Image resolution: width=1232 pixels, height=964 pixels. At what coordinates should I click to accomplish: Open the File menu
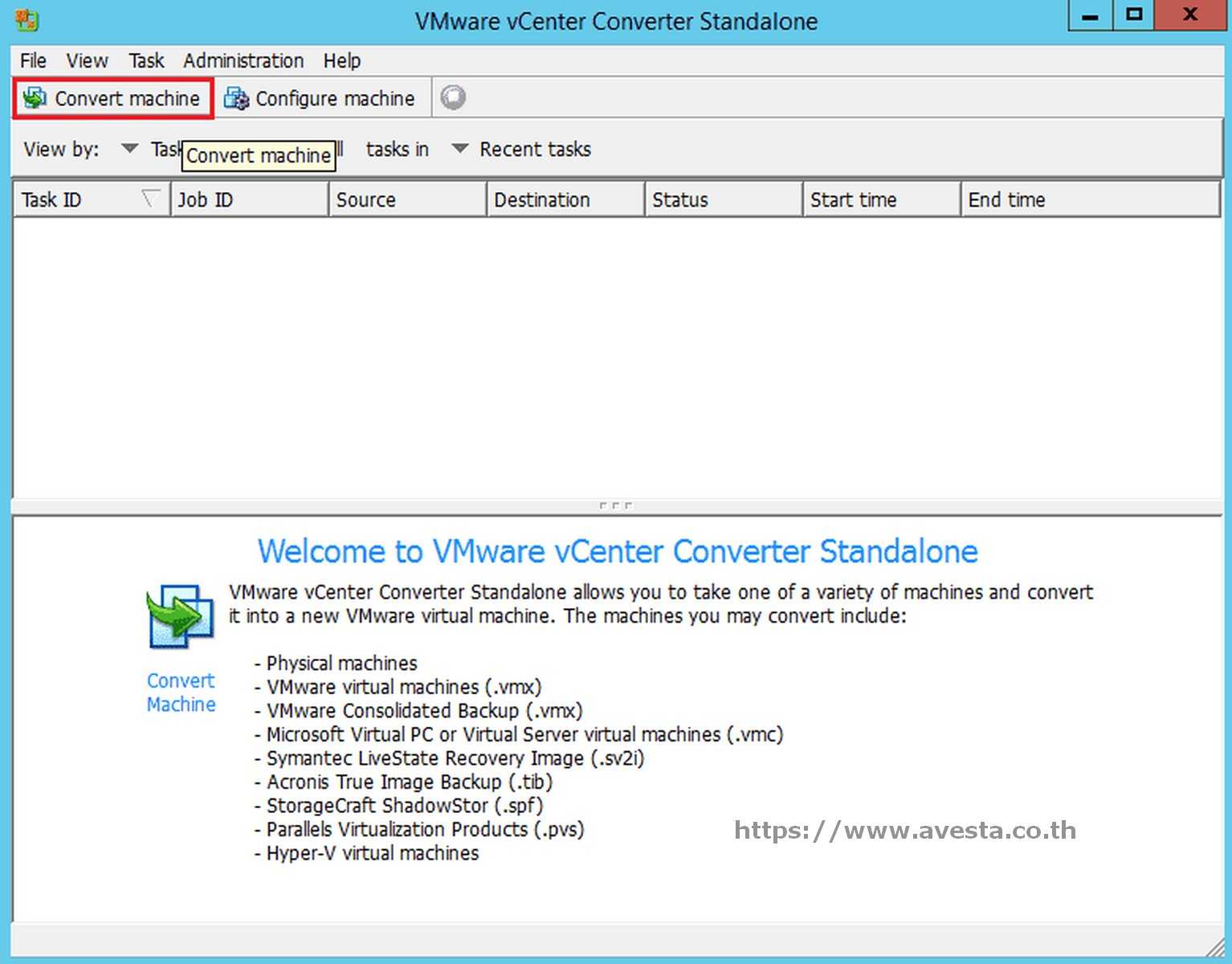[x=32, y=60]
